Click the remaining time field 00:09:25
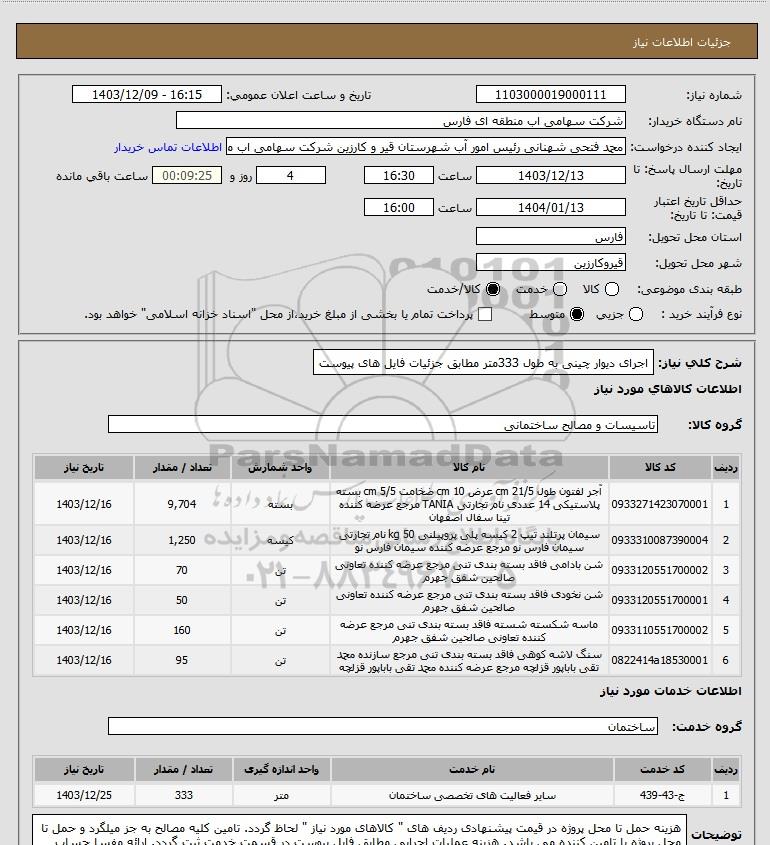770x845 pixels. 187,175
